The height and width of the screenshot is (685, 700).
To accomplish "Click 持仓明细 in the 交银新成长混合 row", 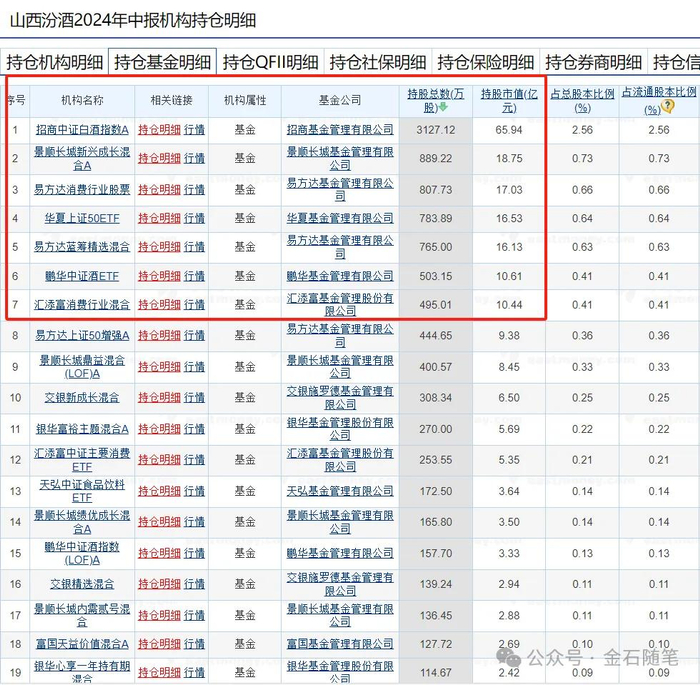I will tap(159, 397).
